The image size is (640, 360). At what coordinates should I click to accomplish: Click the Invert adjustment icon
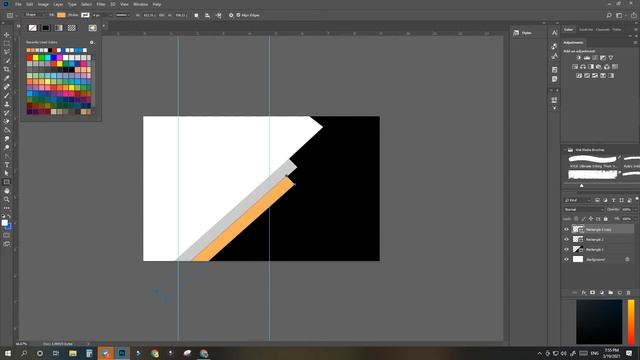[x=579, y=76]
